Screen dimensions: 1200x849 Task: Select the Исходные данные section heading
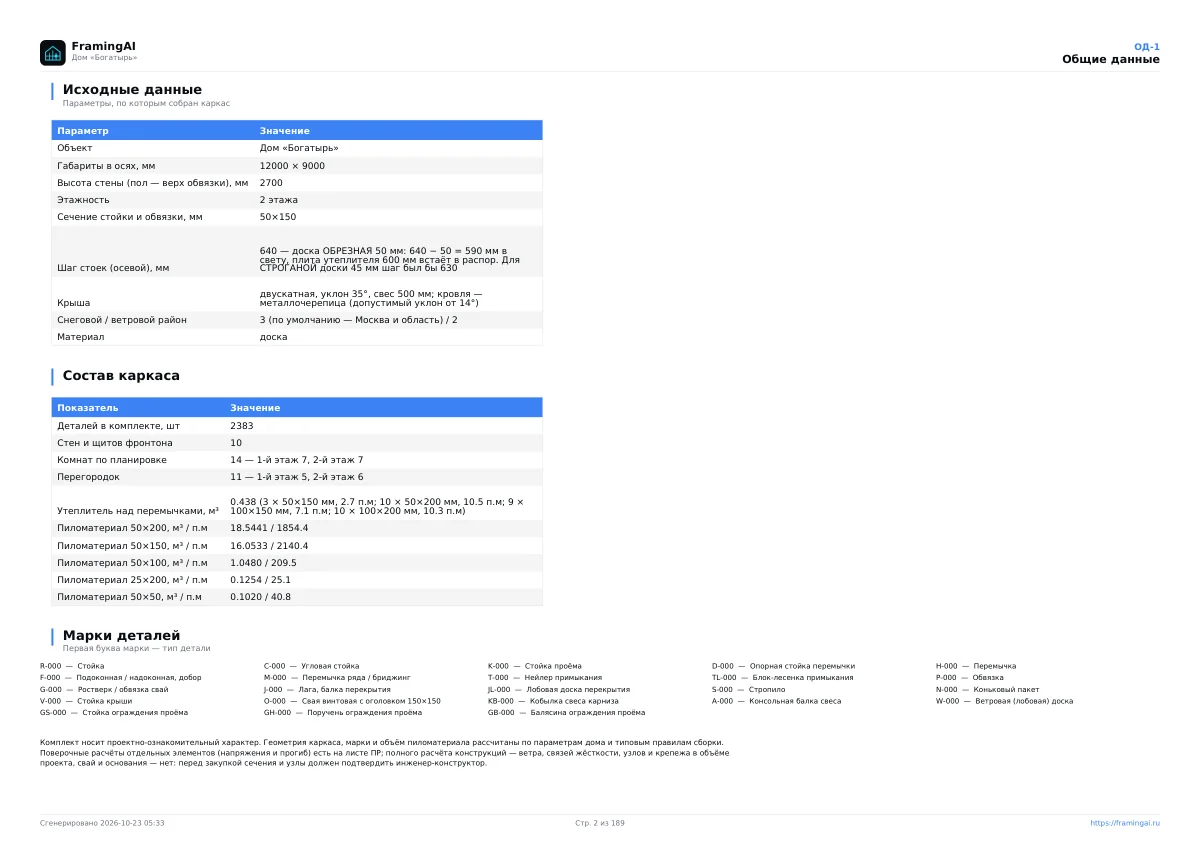click(132, 90)
